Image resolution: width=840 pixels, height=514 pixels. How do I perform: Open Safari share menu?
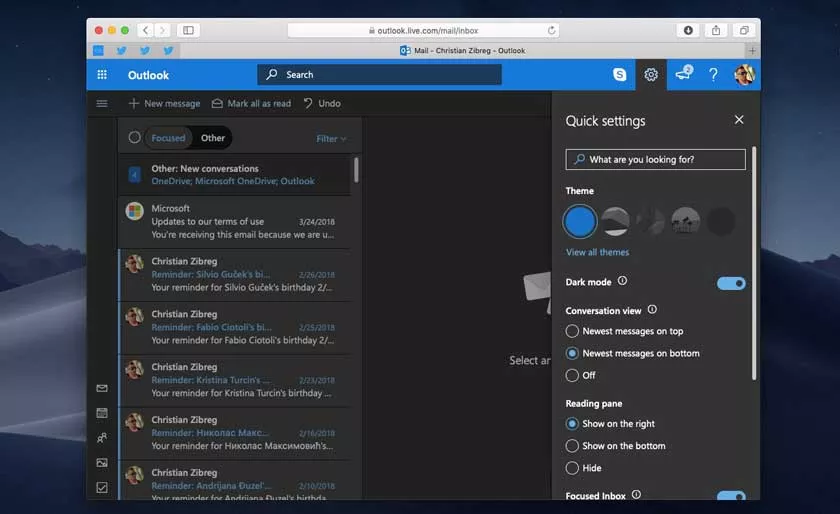click(x=716, y=30)
